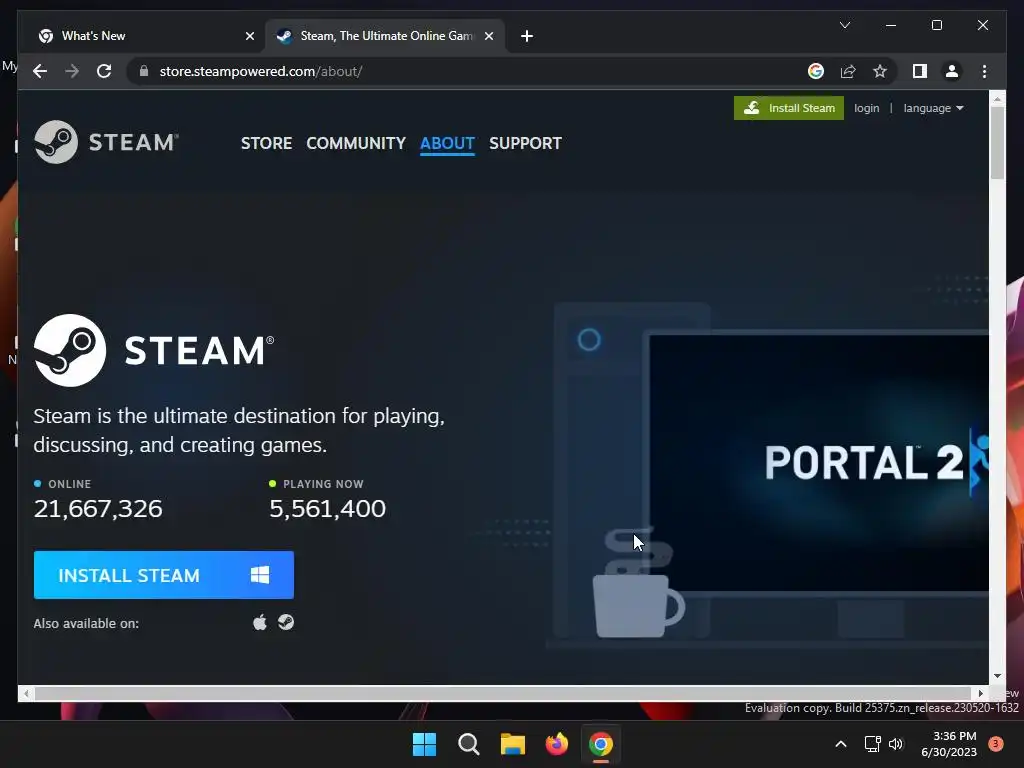Open File Explorer from taskbar
The image size is (1024, 768).
[x=513, y=744]
